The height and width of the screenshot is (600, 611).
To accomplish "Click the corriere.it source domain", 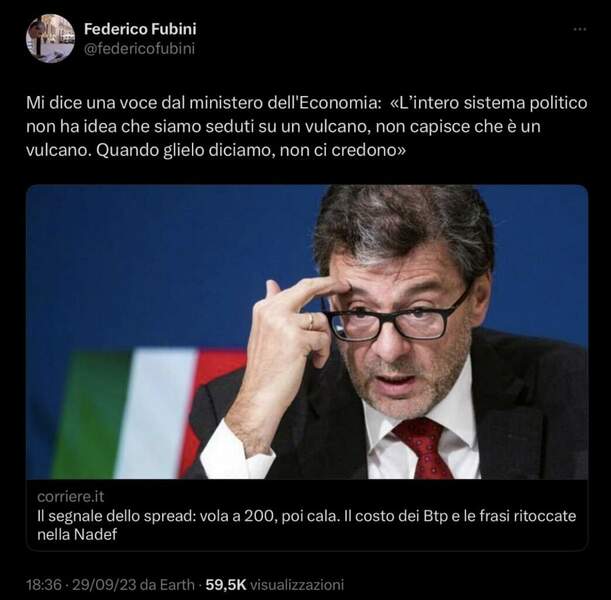I will [x=71, y=497].
